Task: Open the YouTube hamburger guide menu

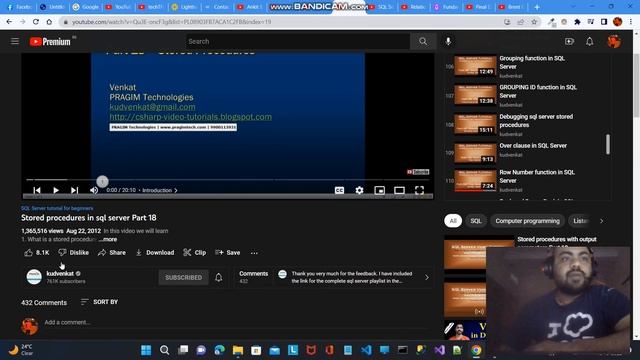Action: (x=15, y=41)
